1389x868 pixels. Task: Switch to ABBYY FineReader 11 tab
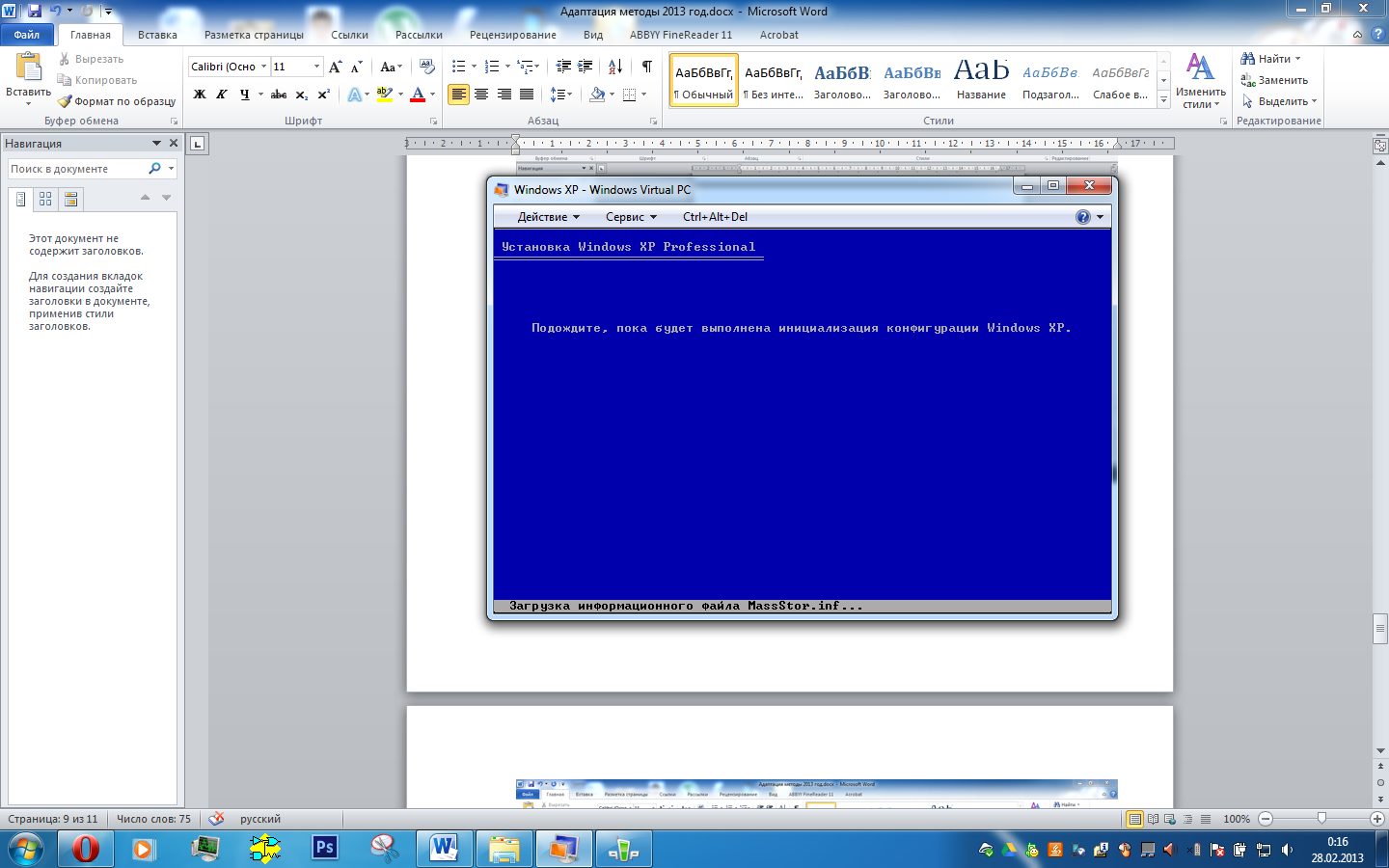pos(681,35)
